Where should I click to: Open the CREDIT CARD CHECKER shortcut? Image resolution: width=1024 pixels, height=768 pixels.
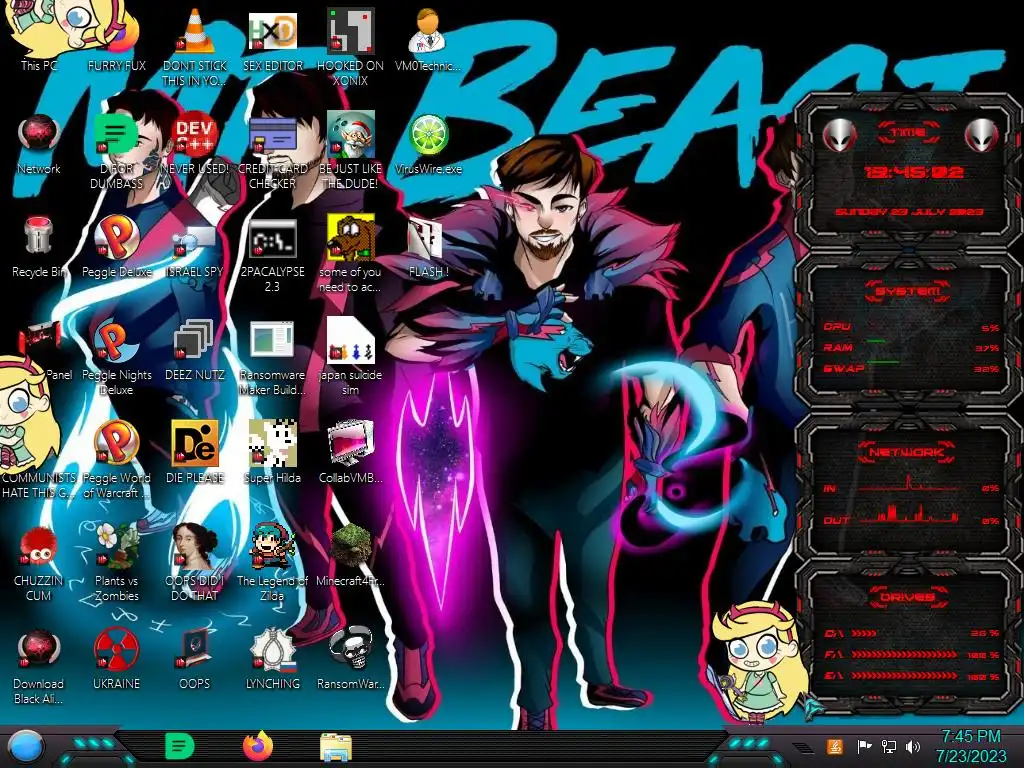[272, 134]
